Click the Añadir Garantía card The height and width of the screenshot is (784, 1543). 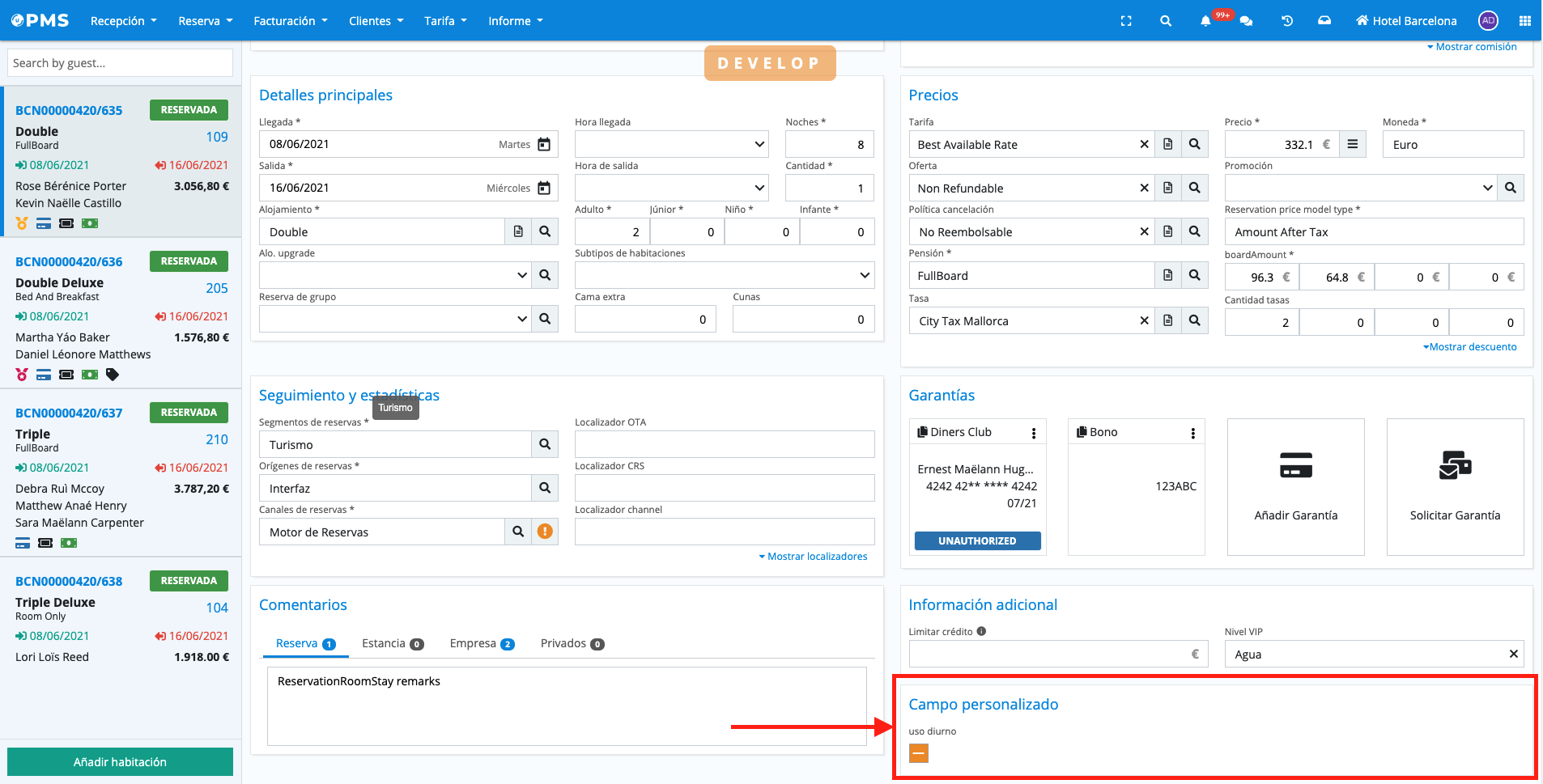coord(1295,486)
